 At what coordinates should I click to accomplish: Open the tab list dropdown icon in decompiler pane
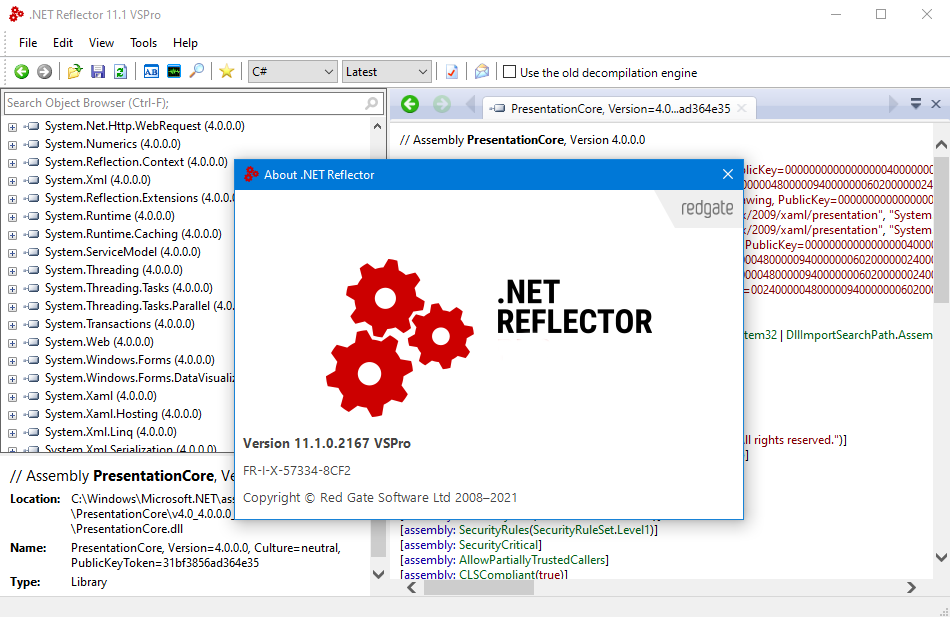coord(916,104)
